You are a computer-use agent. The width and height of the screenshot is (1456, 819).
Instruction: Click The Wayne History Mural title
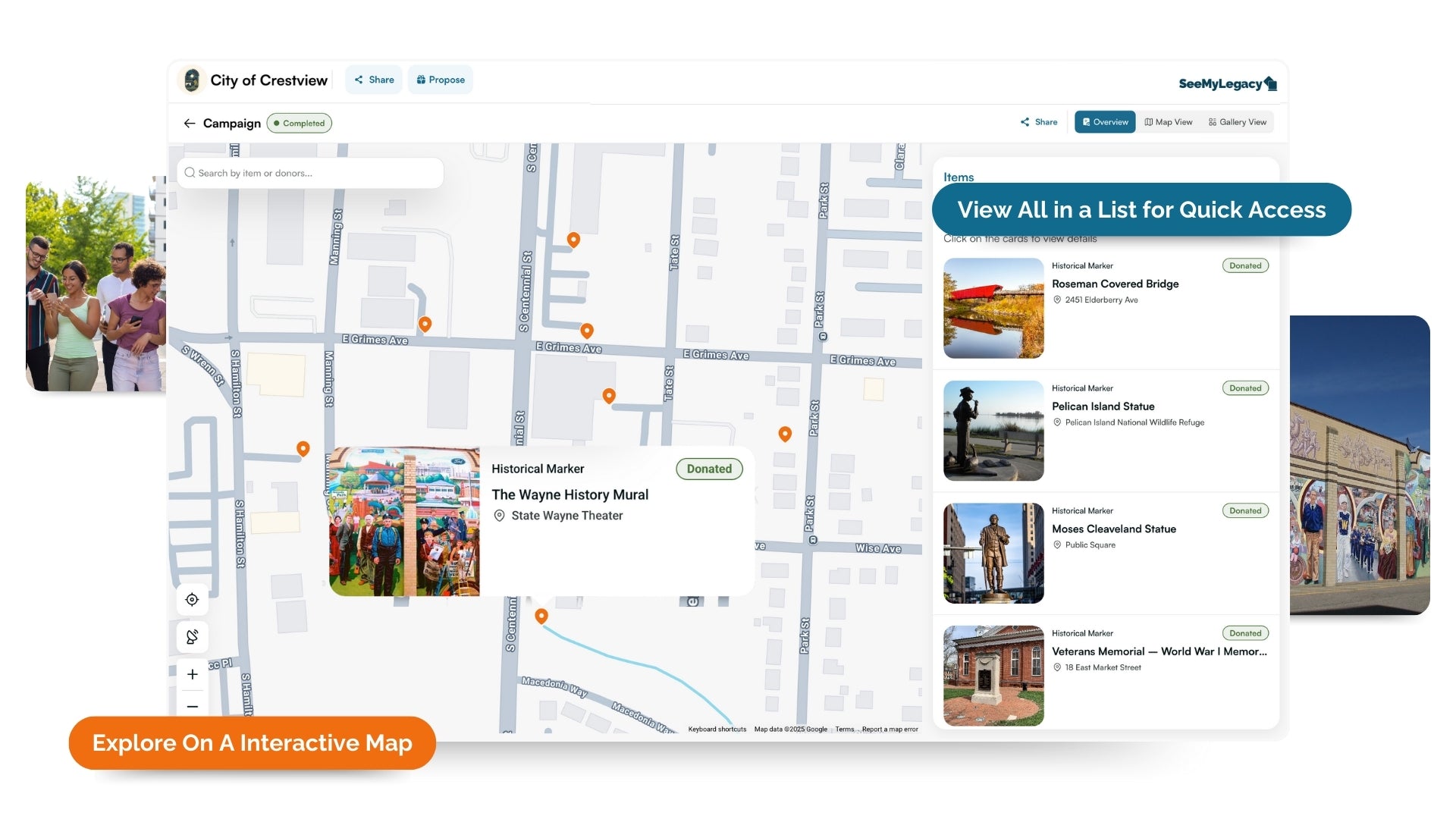pos(570,494)
